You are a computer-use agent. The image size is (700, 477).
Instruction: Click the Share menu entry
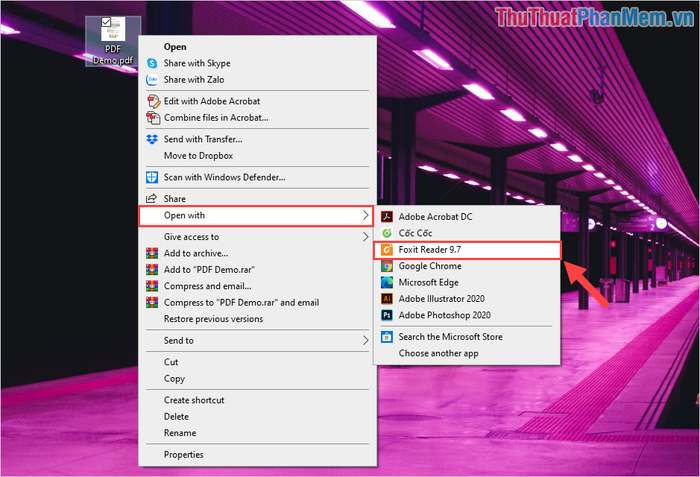257,199
